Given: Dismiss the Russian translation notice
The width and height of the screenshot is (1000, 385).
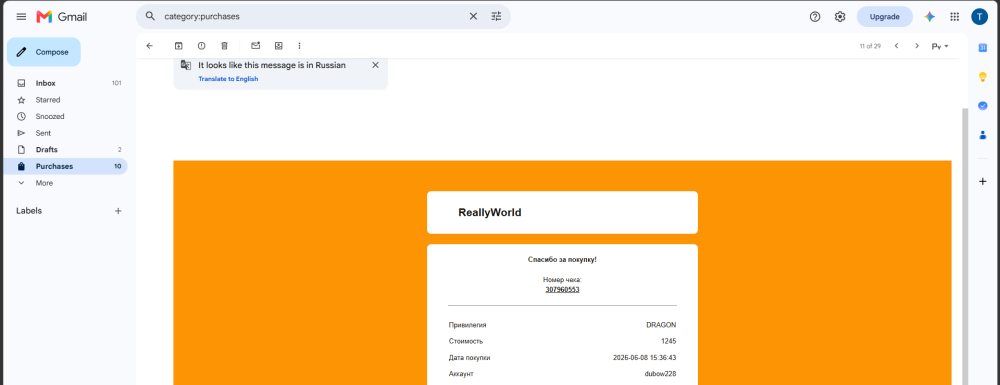Looking at the screenshot, I should pyautogui.click(x=376, y=65).
